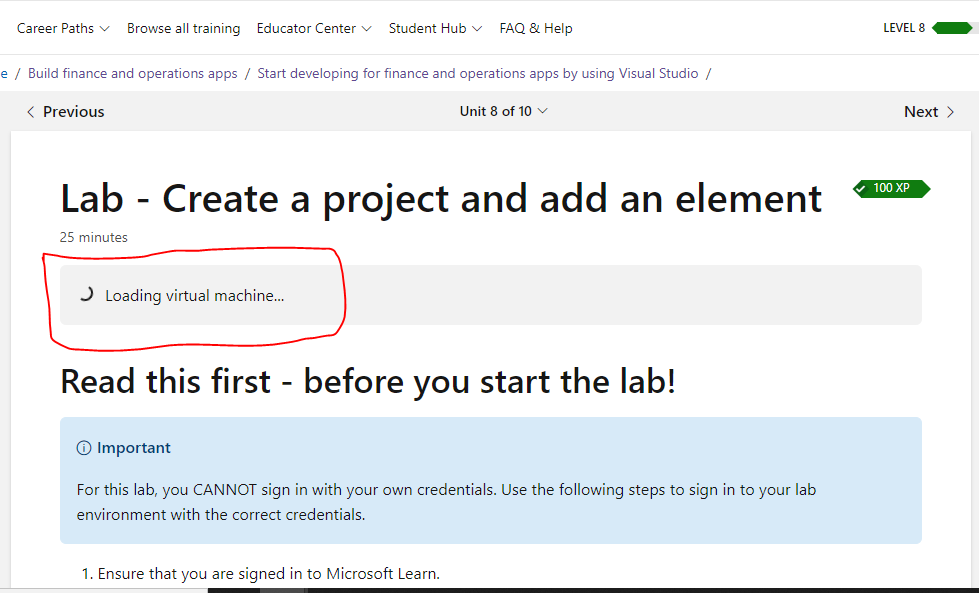Open 'FAQ & Help' from the menu bar

pyautogui.click(x=536, y=28)
